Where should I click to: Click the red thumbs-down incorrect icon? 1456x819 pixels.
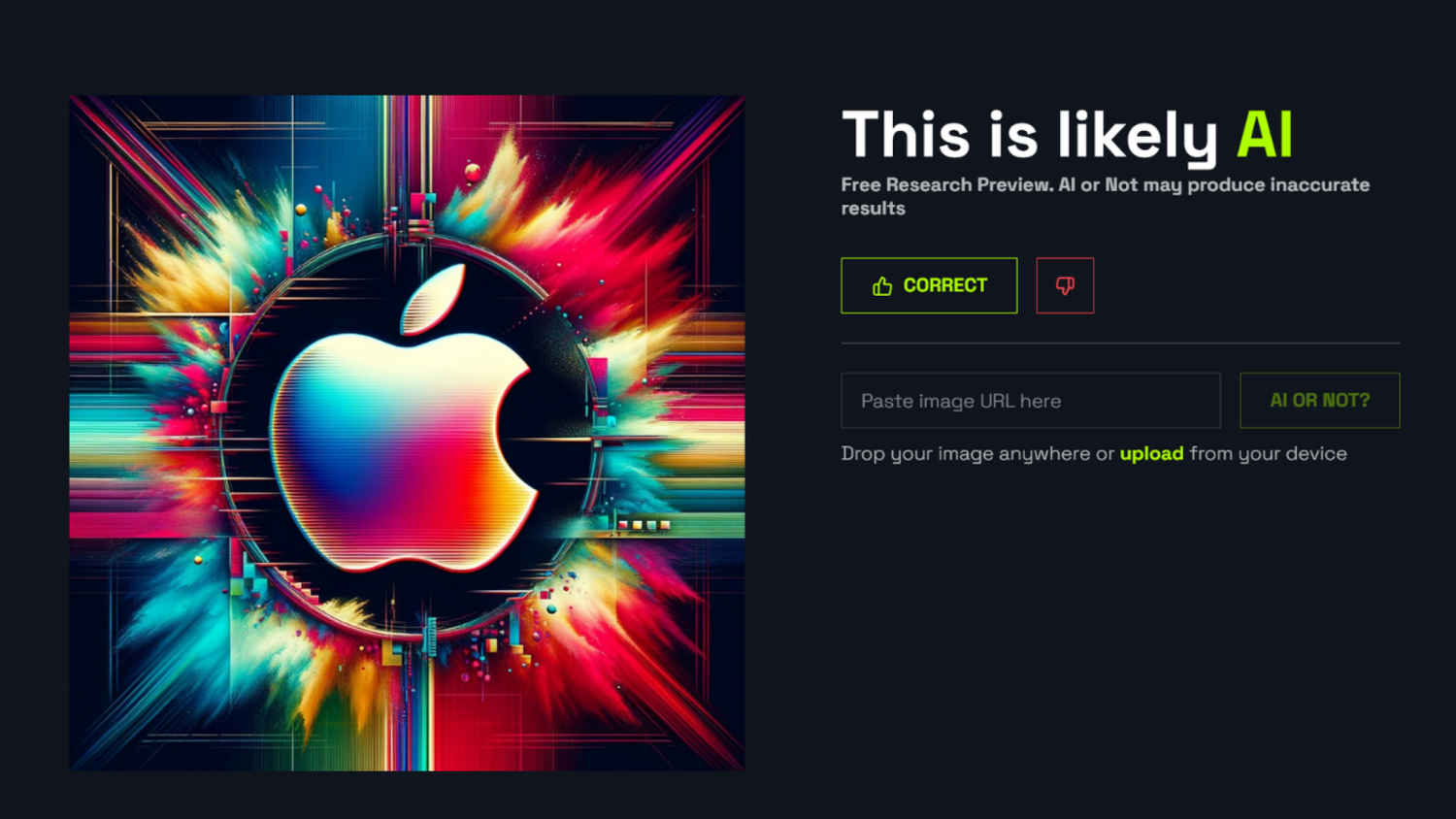click(x=1065, y=285)
